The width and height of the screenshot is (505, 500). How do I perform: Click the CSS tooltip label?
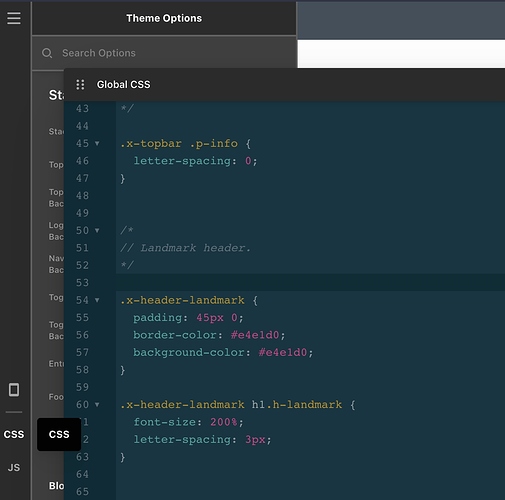[x=59, y=434]
